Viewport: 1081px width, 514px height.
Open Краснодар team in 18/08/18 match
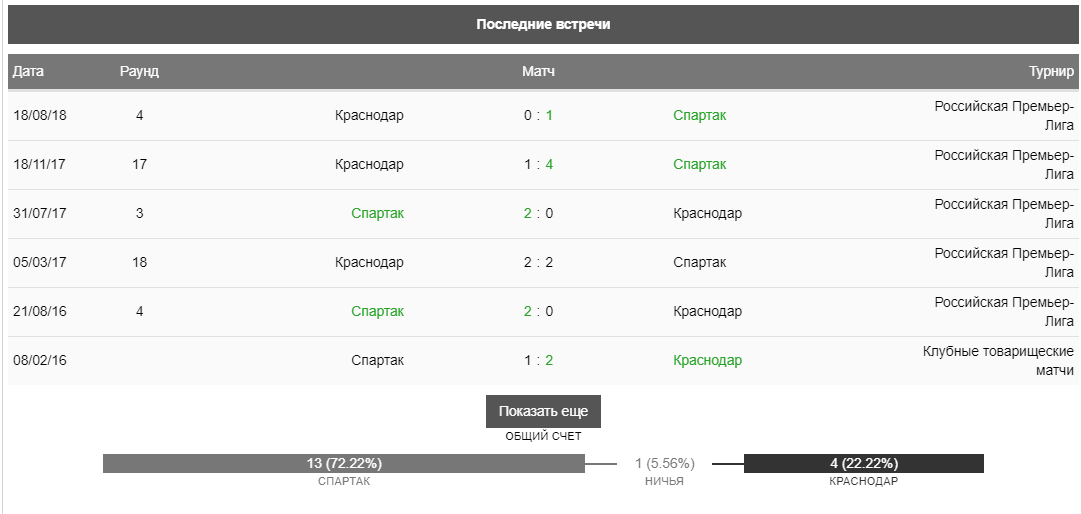[x=370, y=116]
